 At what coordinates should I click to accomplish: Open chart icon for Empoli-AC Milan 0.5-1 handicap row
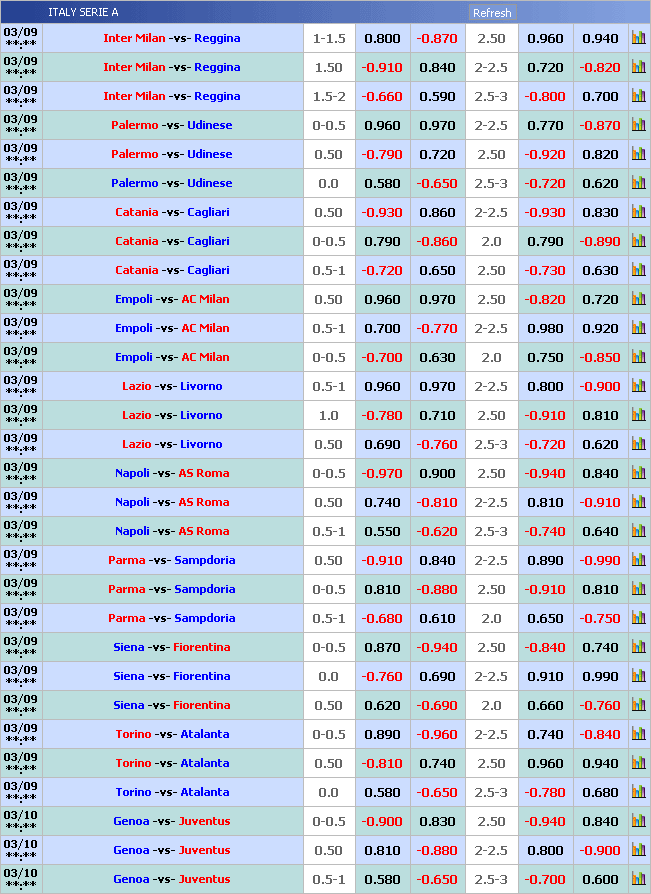click(638, 327)
